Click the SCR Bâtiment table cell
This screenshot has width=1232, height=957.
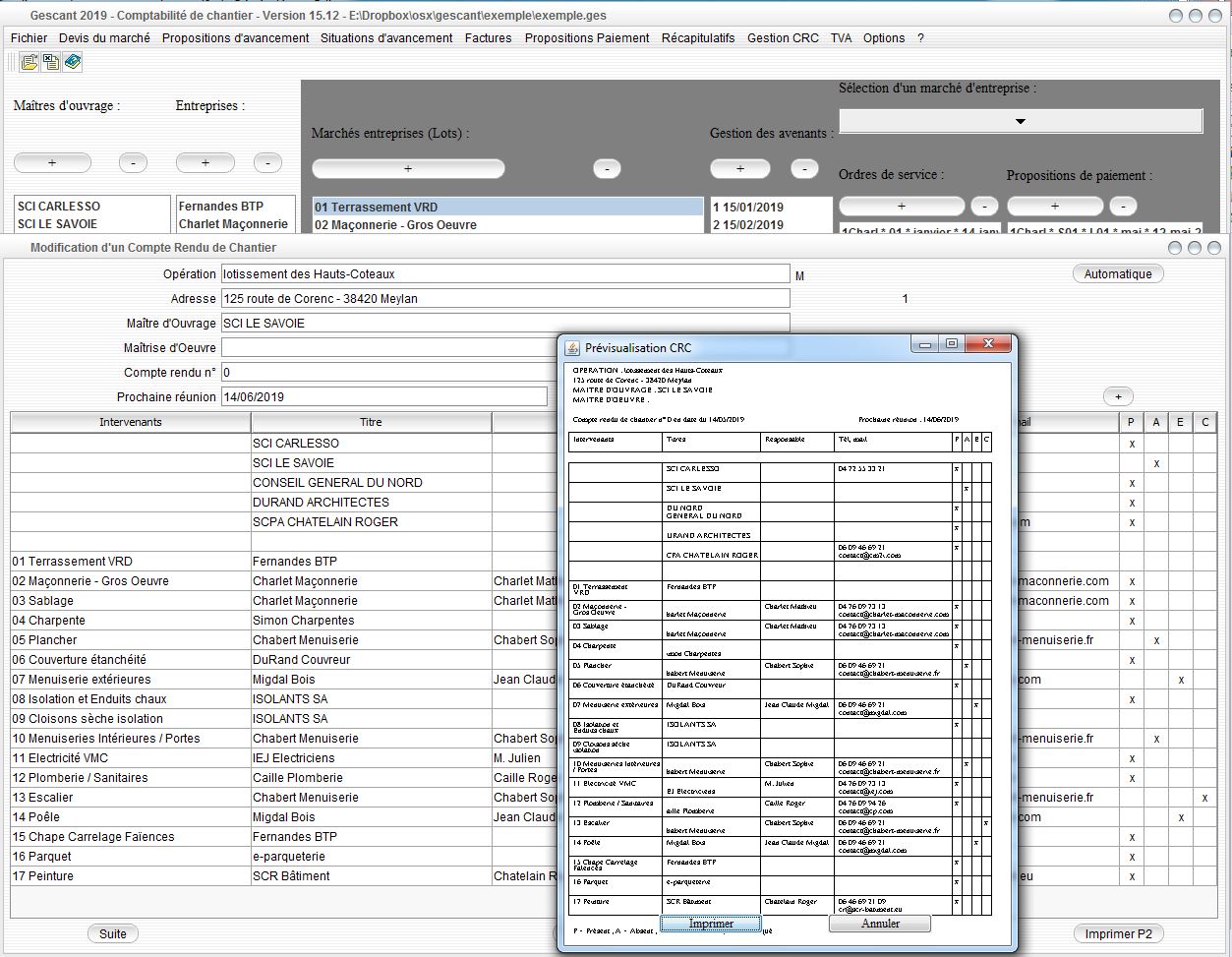[x=371, y=876]
